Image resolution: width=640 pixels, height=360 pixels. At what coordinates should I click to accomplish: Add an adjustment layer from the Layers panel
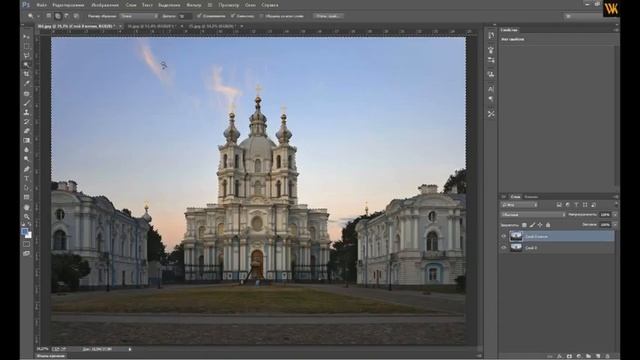click(579, 356)
